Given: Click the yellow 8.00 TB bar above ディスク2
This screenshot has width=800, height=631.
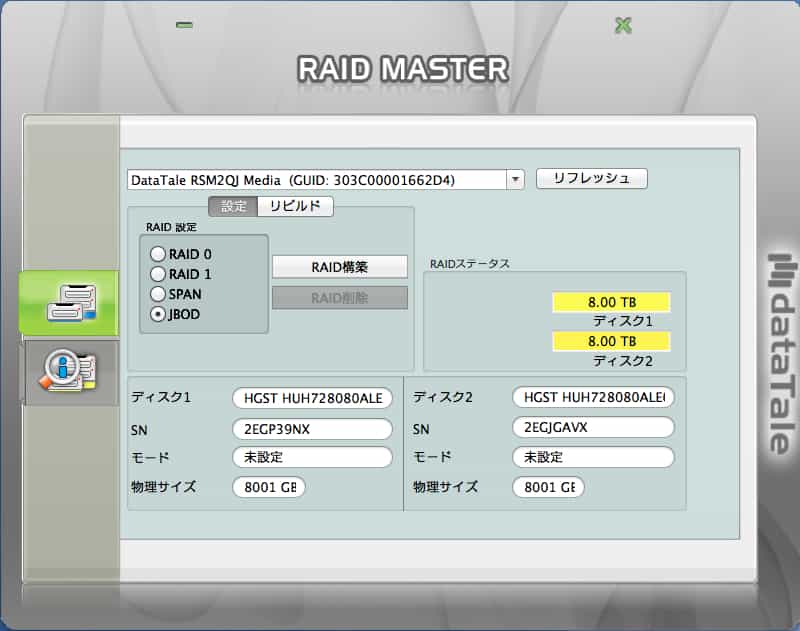Looking at the screenshot, I should tap(611, 341).
